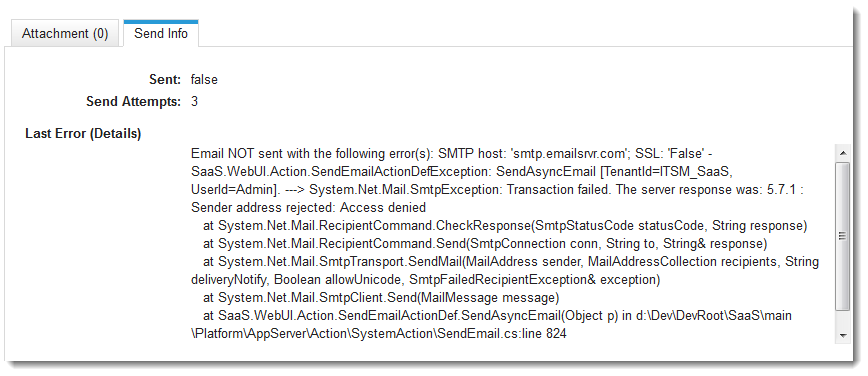Click the RecipientCommand.CheckResponse stack trace line
868x376 pixels.
coord(505,226)
